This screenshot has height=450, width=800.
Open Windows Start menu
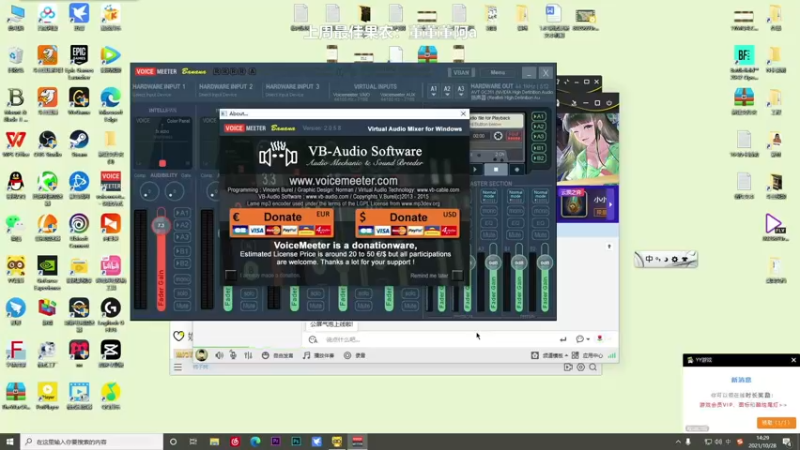pos(10,441)
